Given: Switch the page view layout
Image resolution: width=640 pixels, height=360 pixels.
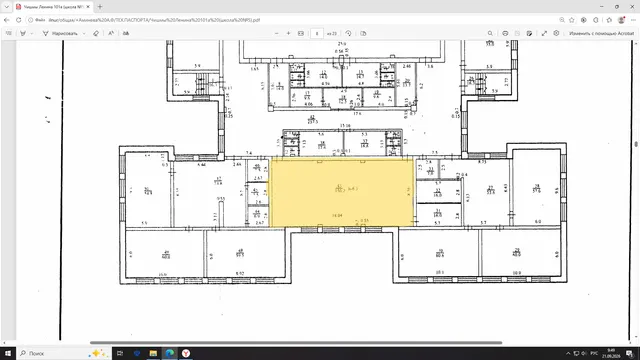Looking at the screenshot, I should tap(363, 33).
